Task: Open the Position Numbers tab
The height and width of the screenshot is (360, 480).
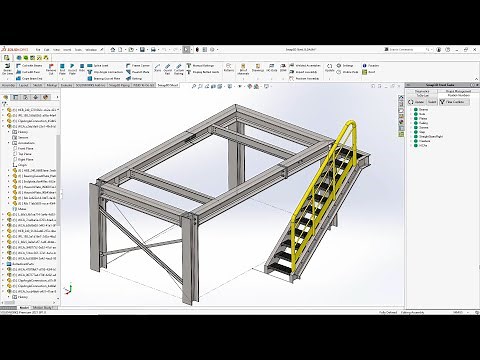Action: 459,95
